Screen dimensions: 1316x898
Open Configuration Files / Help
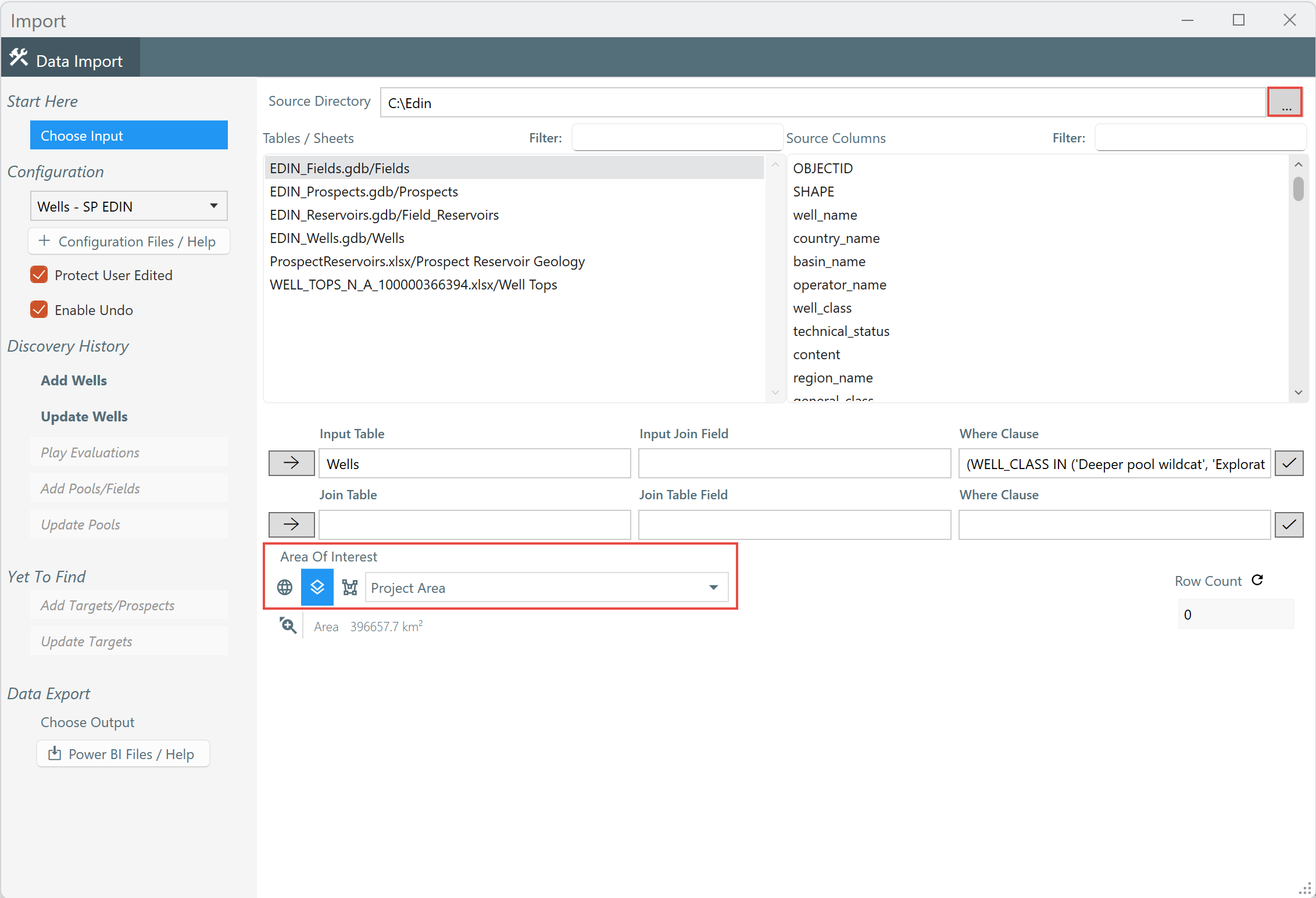(x=128, y=241)
